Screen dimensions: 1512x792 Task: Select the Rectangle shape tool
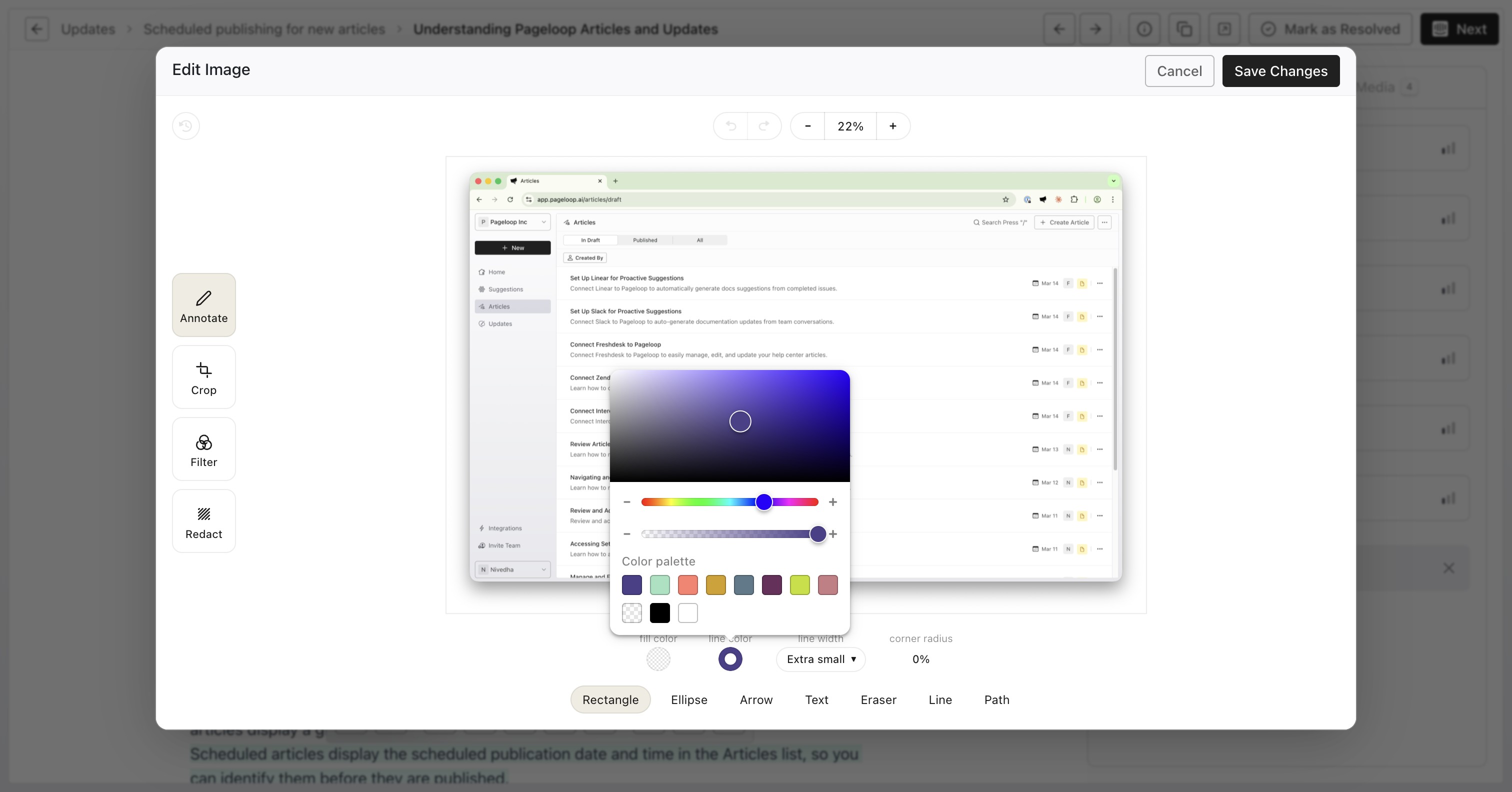pyautogui.click(x=610, y=700)
